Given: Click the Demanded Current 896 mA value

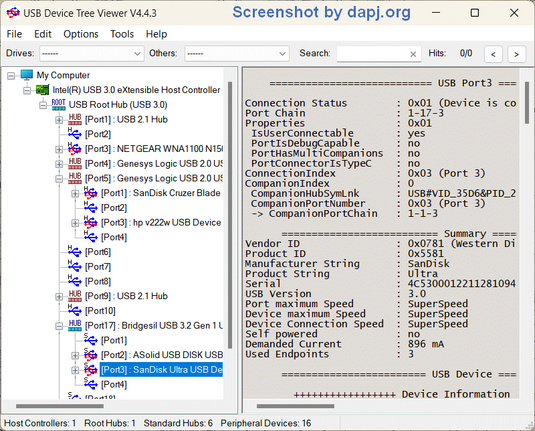Looking at the screenshot, I should [x=425, y=344].
